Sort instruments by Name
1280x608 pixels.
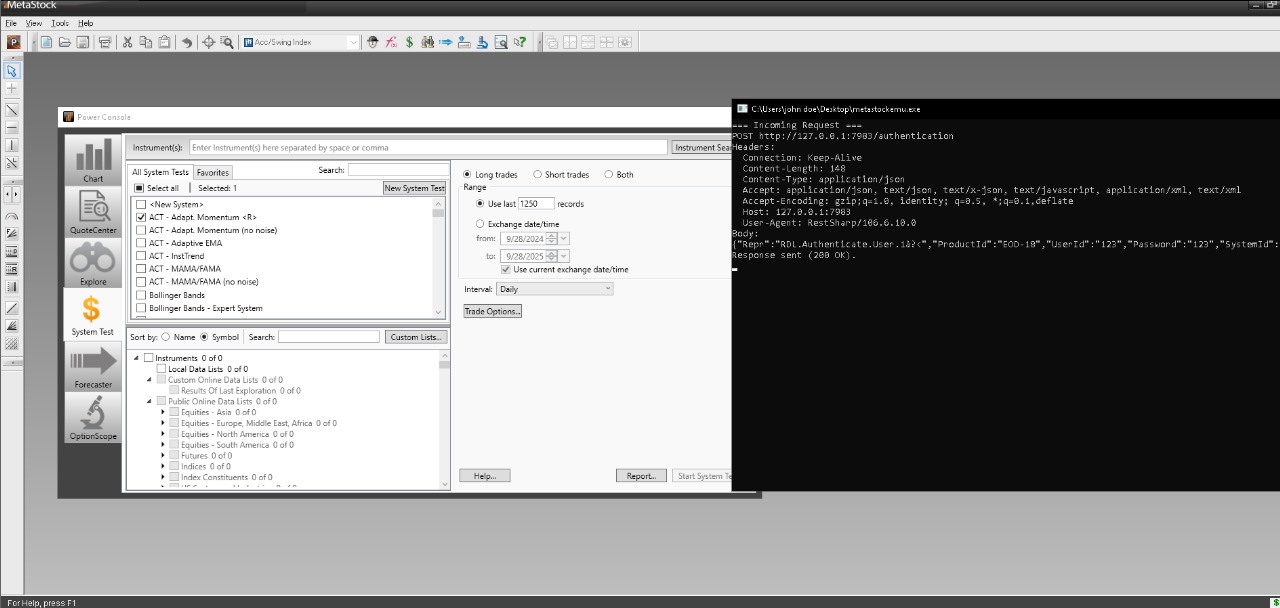(x=166, y=337)
